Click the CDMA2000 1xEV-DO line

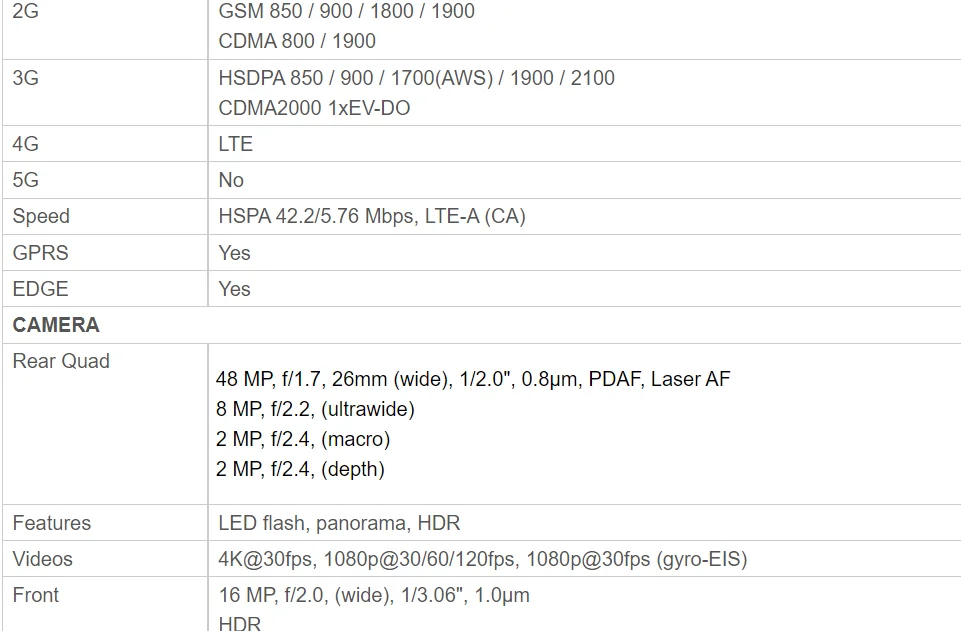[314, 108]
